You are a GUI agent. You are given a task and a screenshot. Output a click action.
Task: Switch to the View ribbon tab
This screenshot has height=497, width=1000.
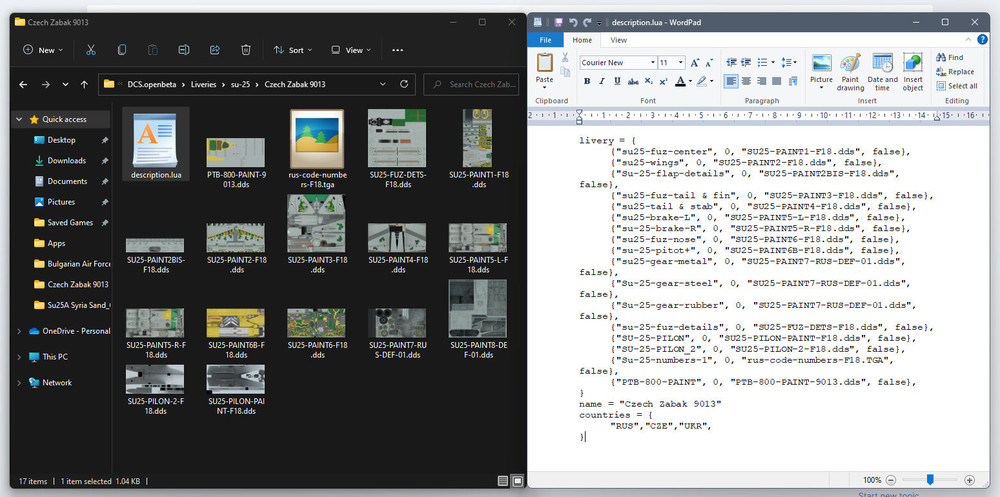(x=619, y=40)
